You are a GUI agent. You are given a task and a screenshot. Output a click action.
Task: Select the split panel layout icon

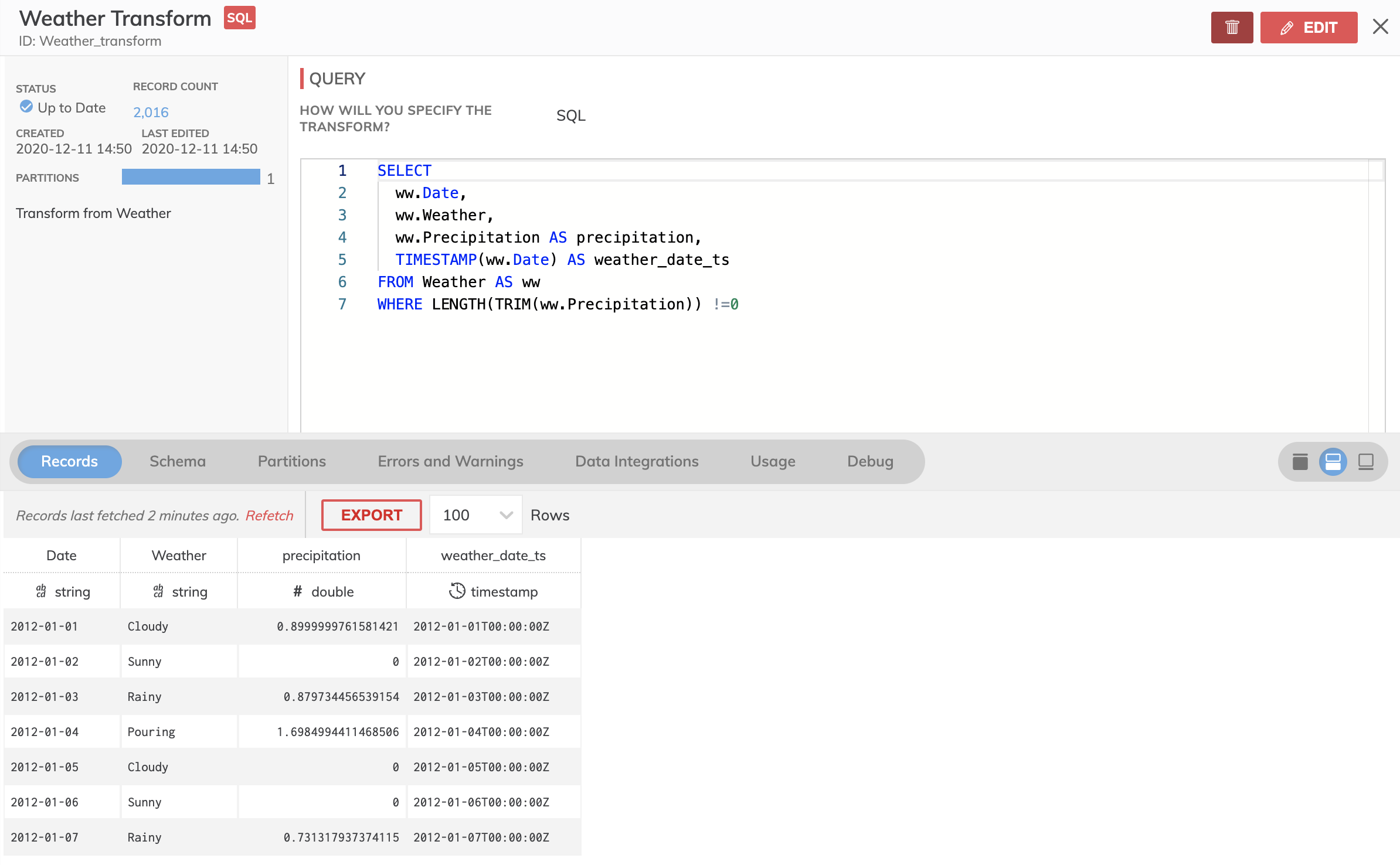[x=1333, y=462]
